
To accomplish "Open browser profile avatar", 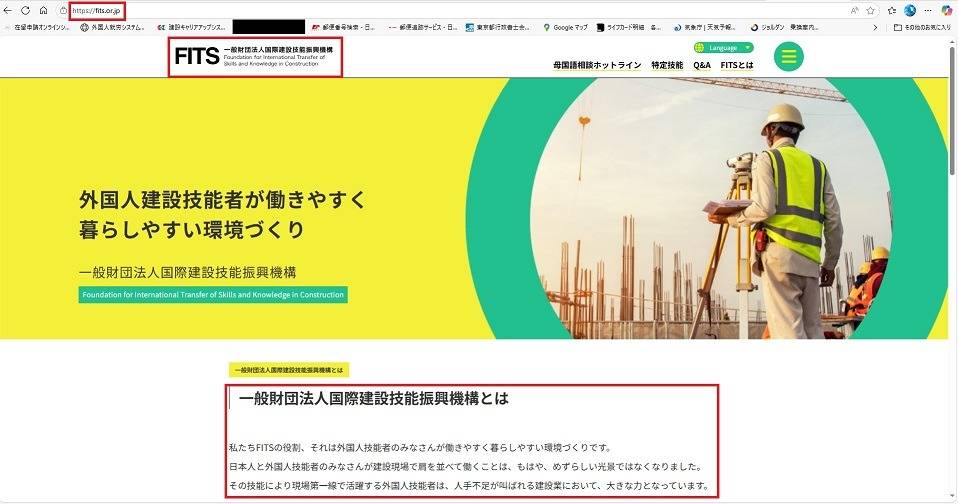I will (910, 10).
